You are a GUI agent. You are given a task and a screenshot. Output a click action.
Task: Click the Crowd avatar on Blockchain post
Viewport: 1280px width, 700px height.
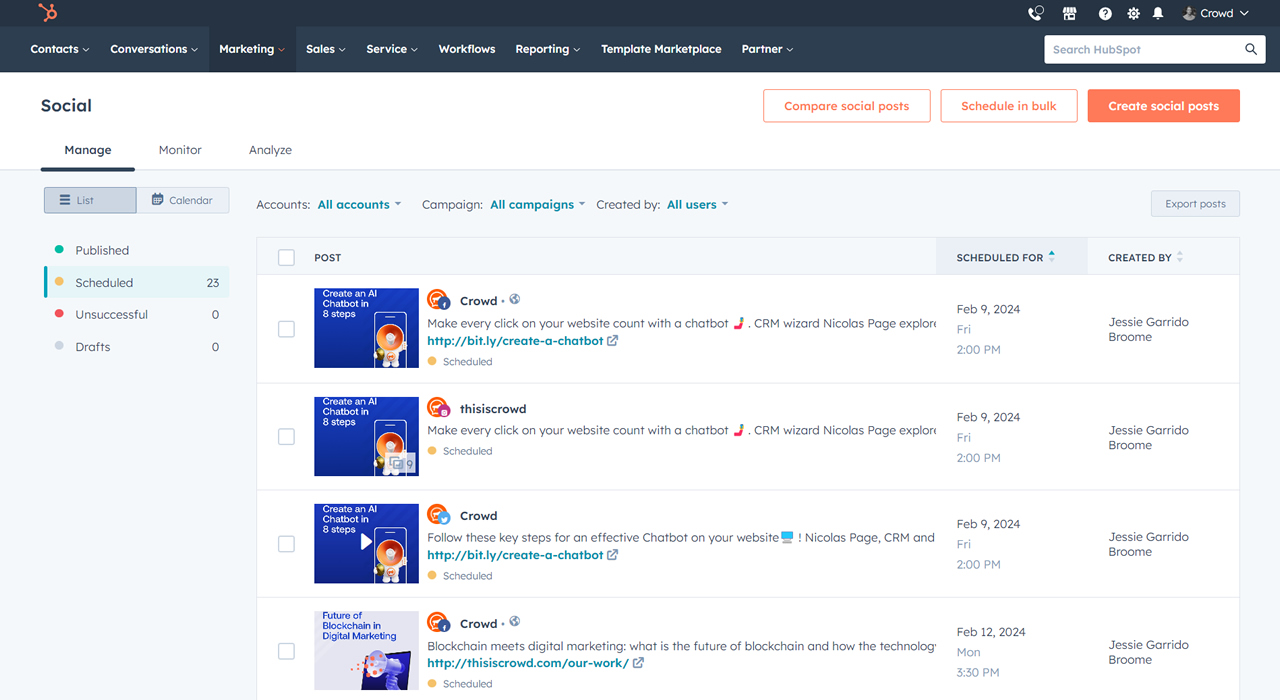point(438,623)
